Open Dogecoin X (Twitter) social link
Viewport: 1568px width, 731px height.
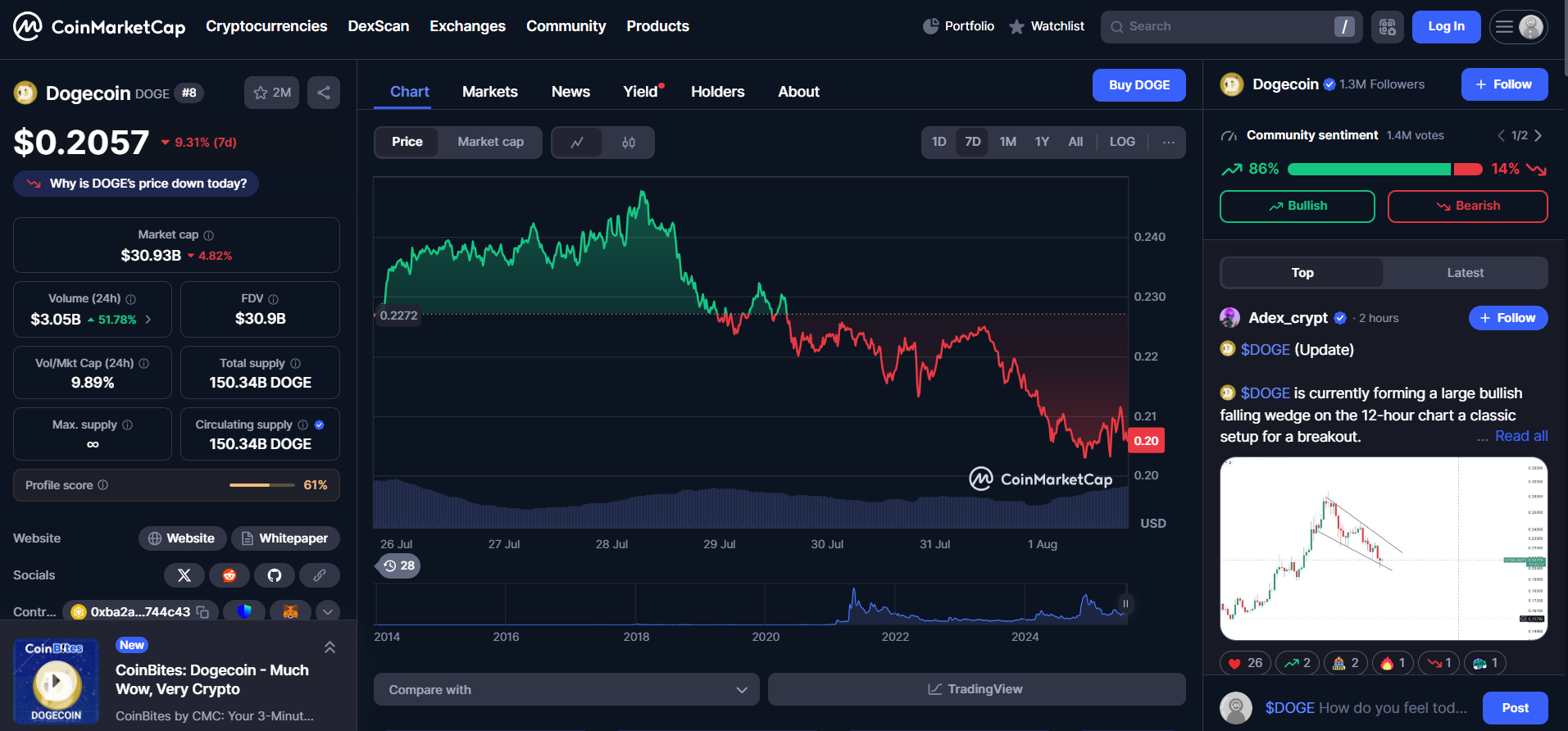pyautogui.click(x=184, y=575)
